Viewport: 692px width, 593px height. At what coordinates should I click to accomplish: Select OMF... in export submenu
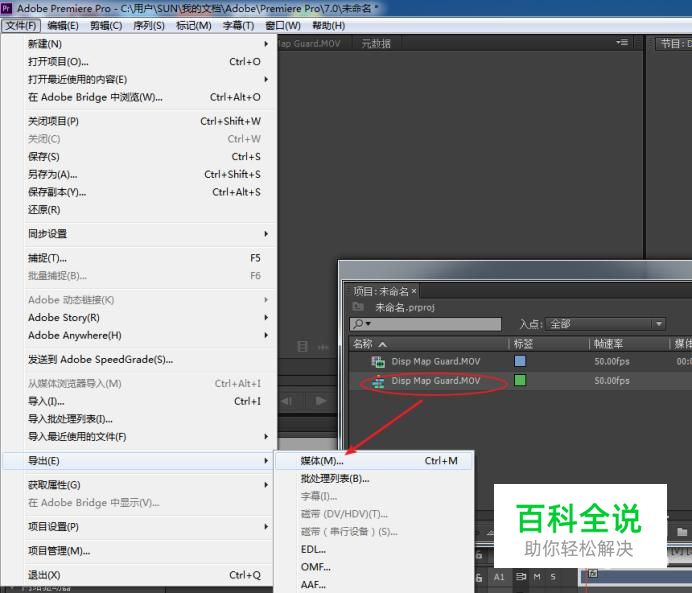point(374,567)
